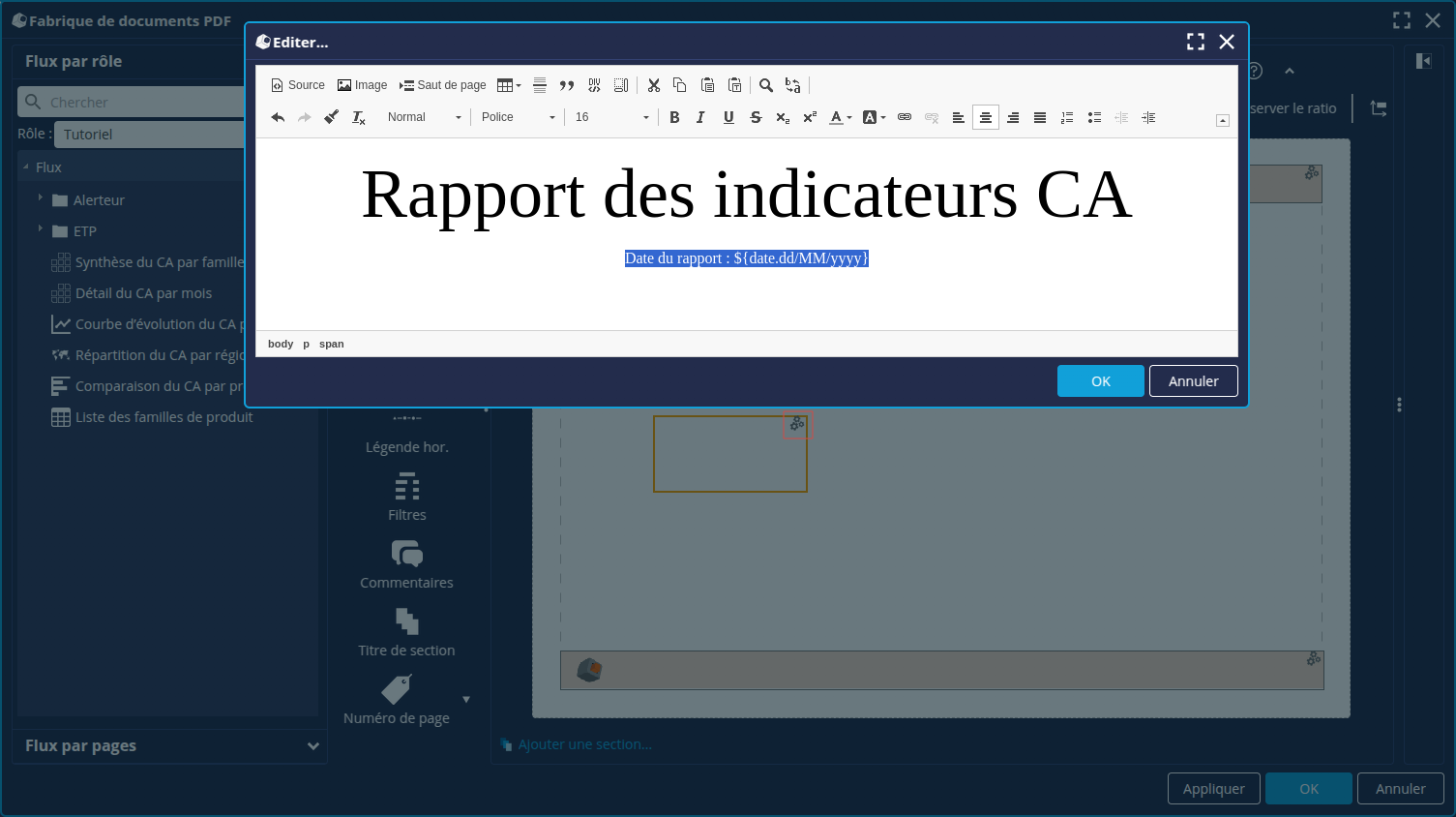Image resolution: width=1456 pixels, height=817 pixels.
Task: Confirm the editor with OK button
Action: click(1100, 381)
